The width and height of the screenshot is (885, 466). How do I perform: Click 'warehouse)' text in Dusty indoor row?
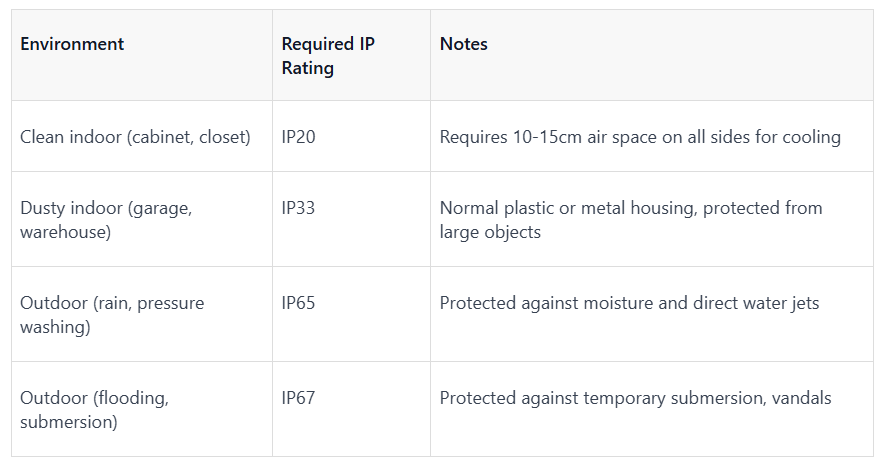(65, 232)
